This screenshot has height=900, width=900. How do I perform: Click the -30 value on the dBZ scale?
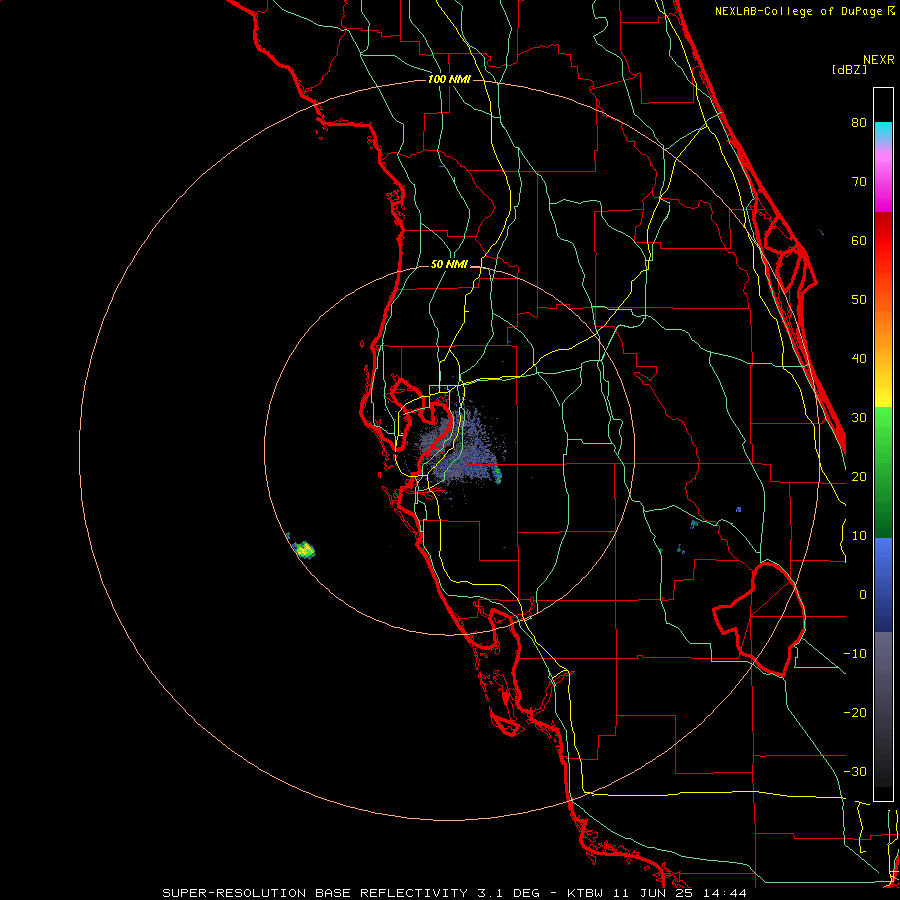pyautogui.click(x=855, y=771)
